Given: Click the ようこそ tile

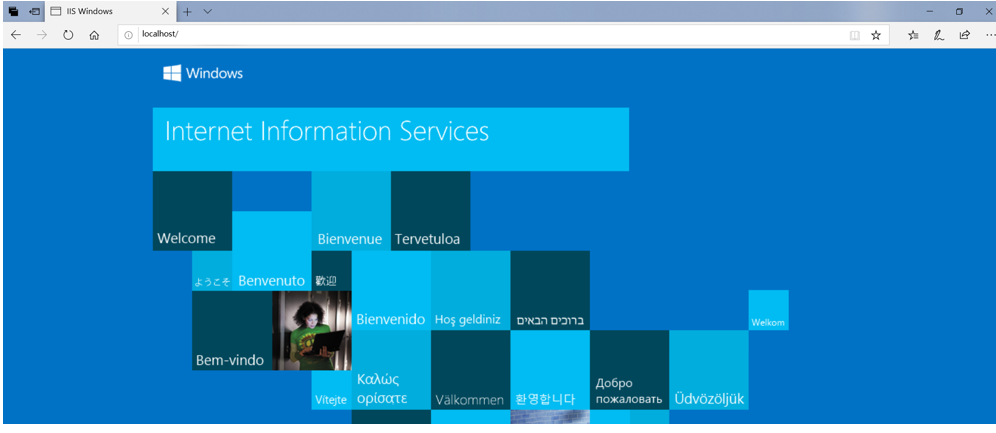Looking at the screenshot, I should coord(212,271).
